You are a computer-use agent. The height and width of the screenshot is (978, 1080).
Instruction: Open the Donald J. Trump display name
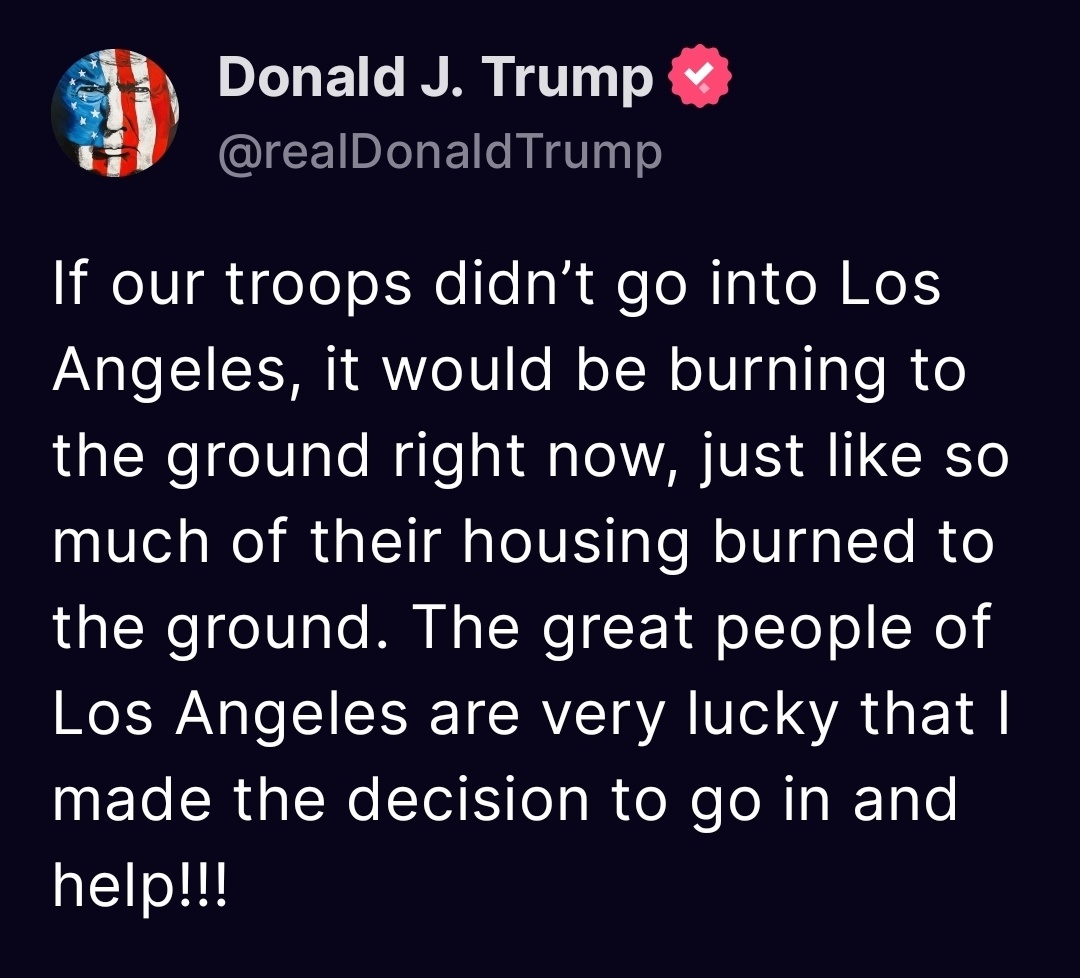click(435, 76)
